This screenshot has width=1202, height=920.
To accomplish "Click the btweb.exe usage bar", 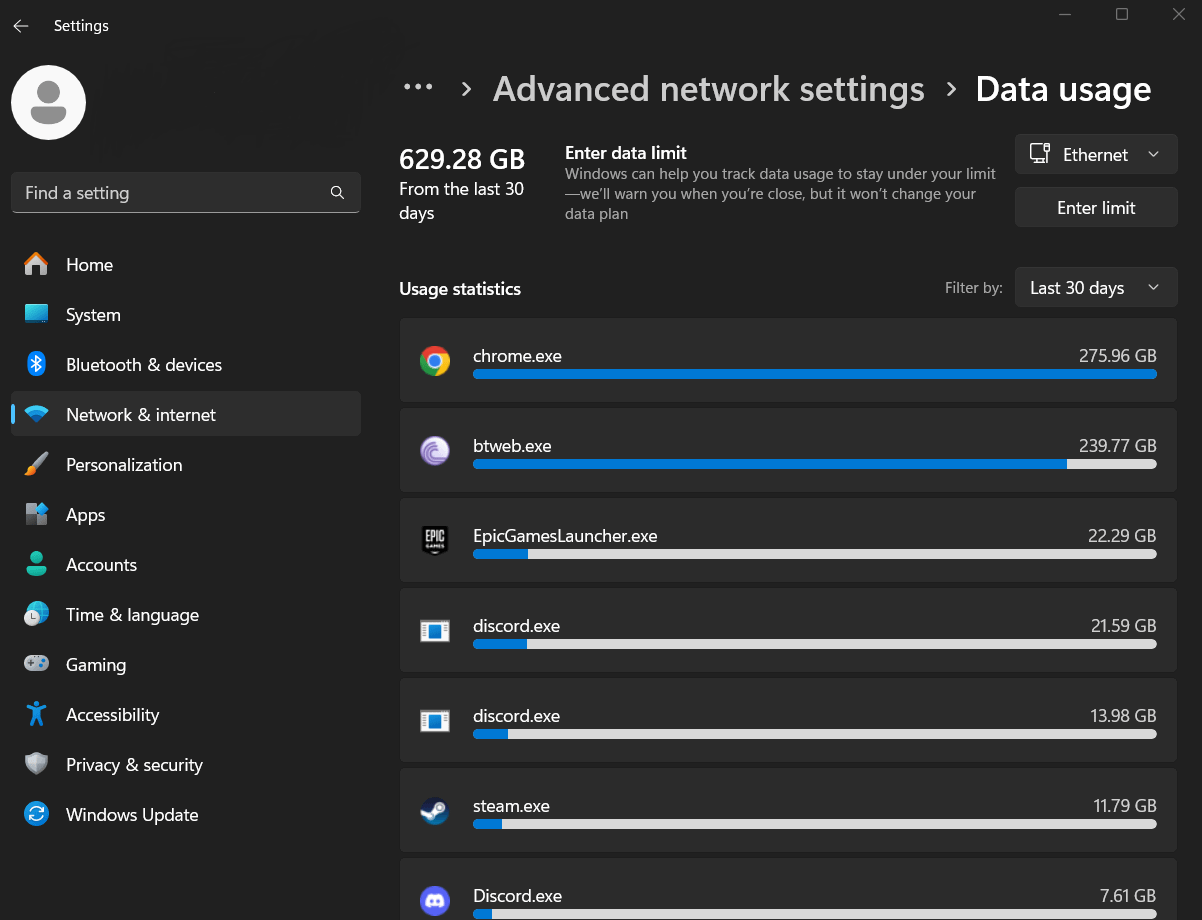I will tap(815, 464).
